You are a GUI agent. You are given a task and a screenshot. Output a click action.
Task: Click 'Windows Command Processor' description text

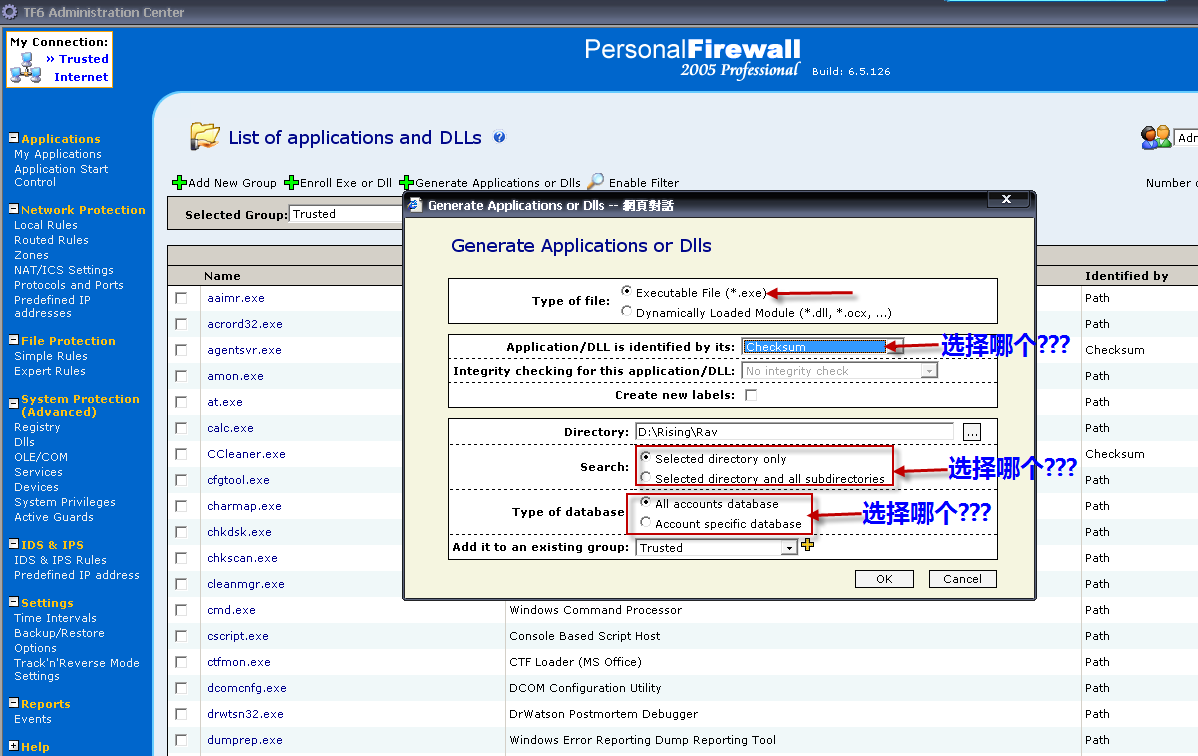(595, 610)
